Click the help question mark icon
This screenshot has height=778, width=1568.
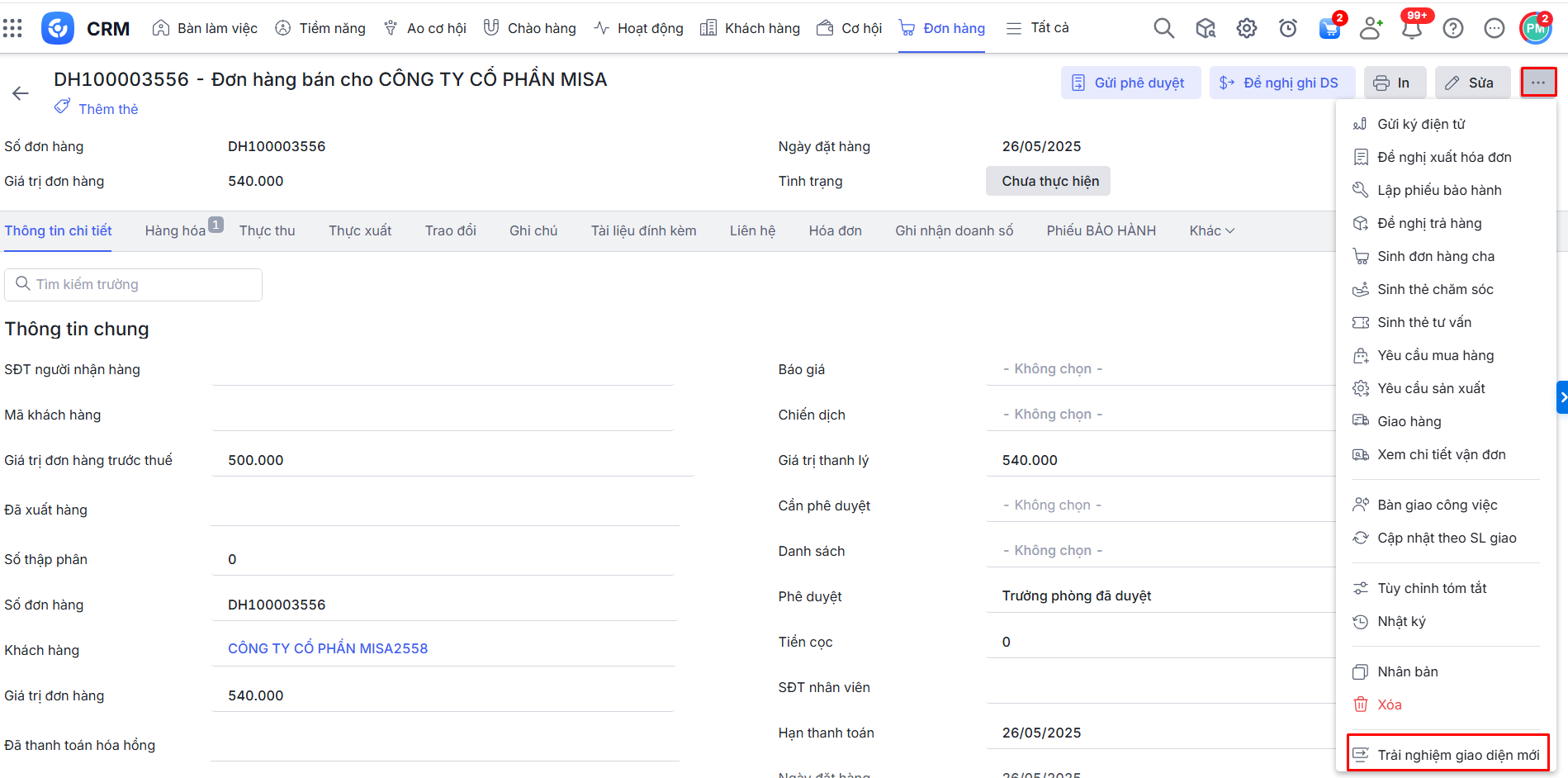[x=1452, y=29]
